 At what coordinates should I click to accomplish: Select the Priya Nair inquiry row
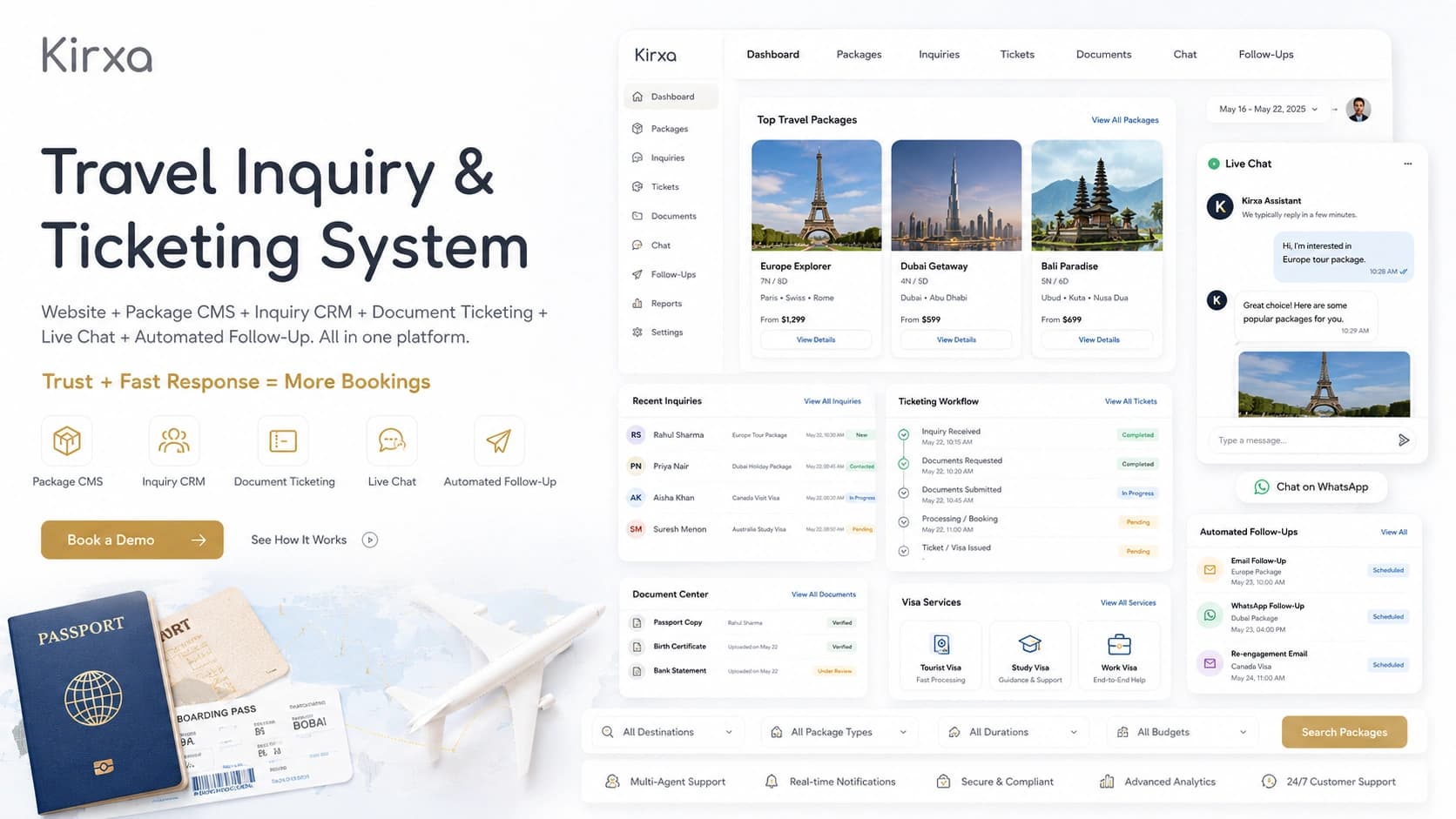click(x=751, y=467)
